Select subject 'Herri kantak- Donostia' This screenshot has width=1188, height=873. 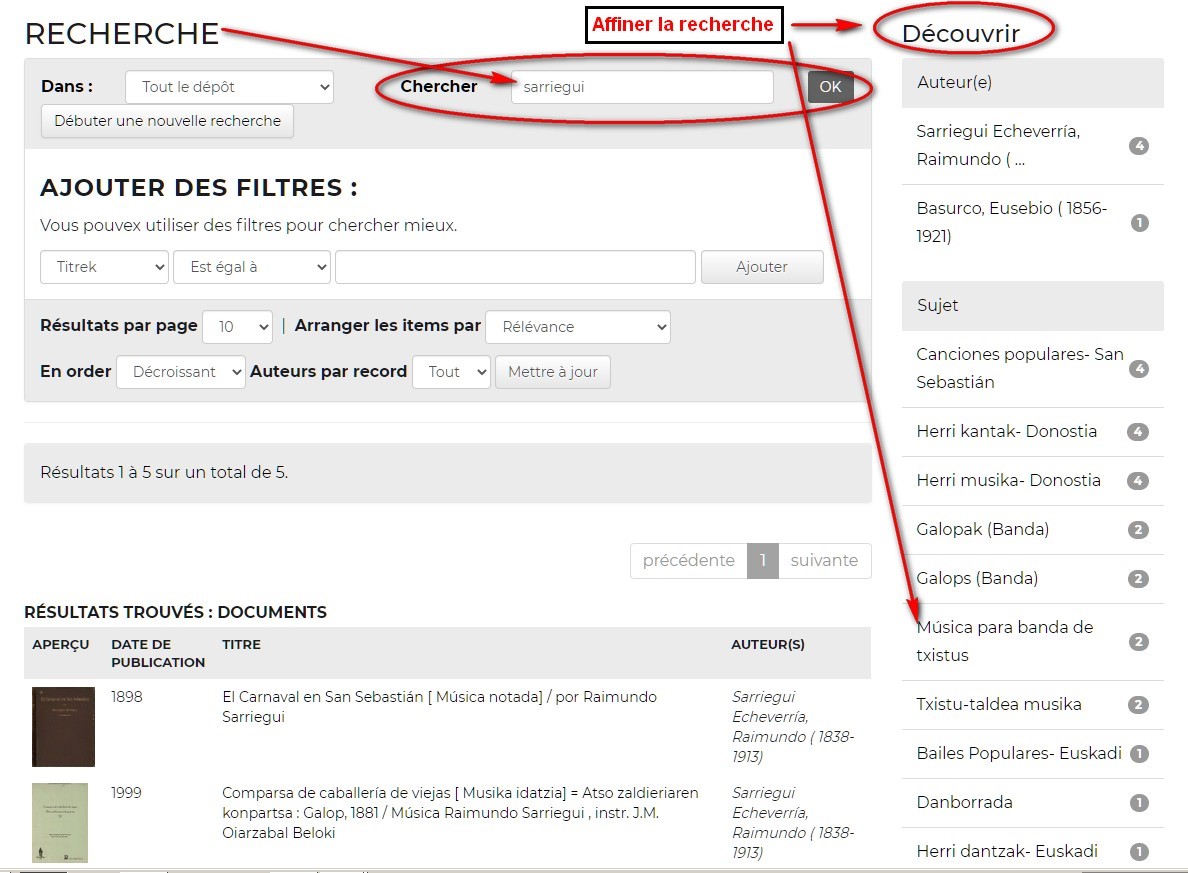[x=1006, y=431]
